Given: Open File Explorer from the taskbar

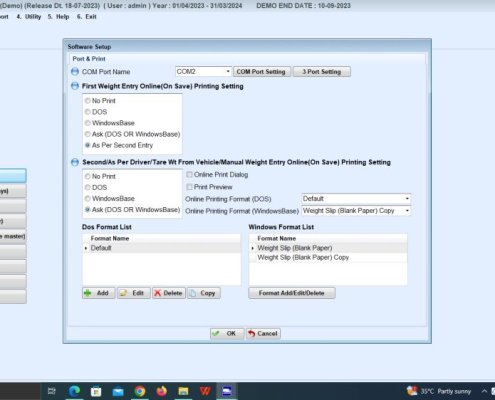Looking at the screenshot, I should pyautogui.click(x=183, y=391).
